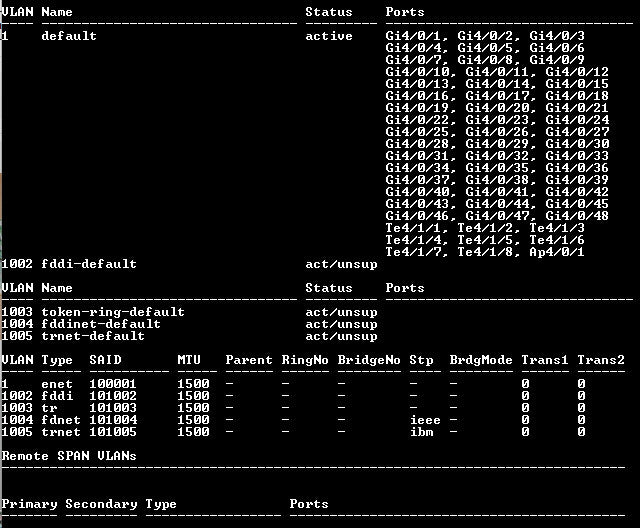Click the 'Secondary' column header

[101, 504]
